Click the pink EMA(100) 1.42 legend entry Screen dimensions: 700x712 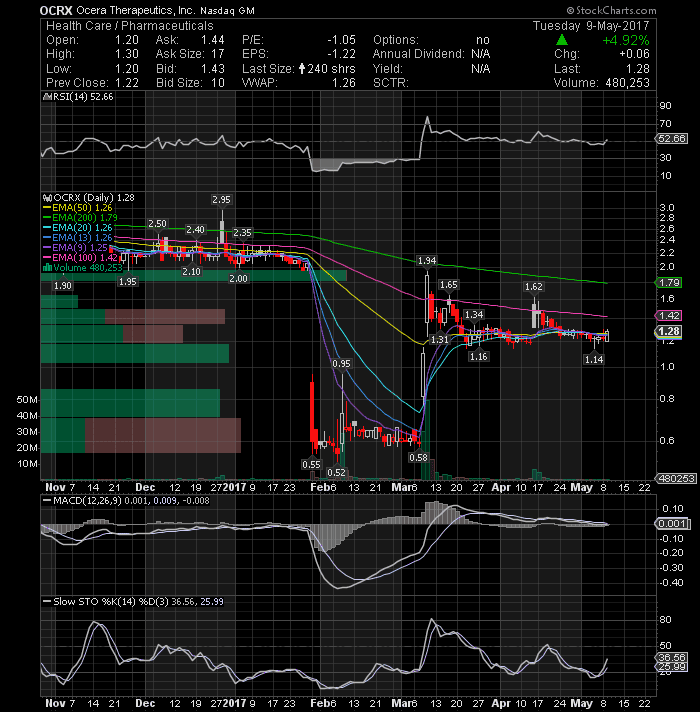pos(80,257)
